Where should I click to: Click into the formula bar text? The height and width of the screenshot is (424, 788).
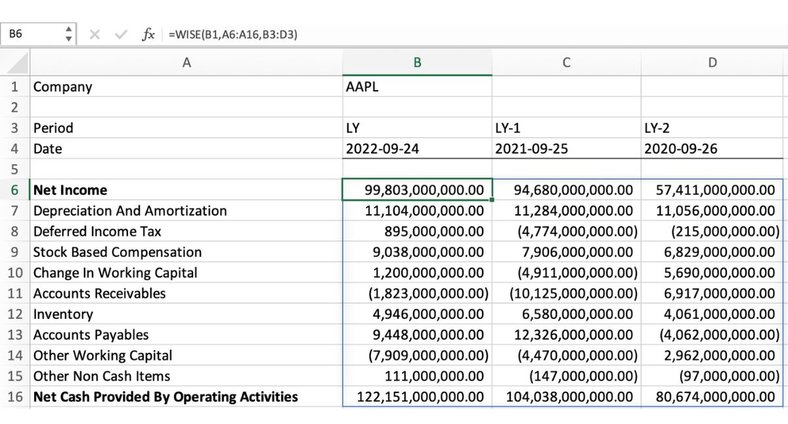pyautogui.click(x=400, y=34)
